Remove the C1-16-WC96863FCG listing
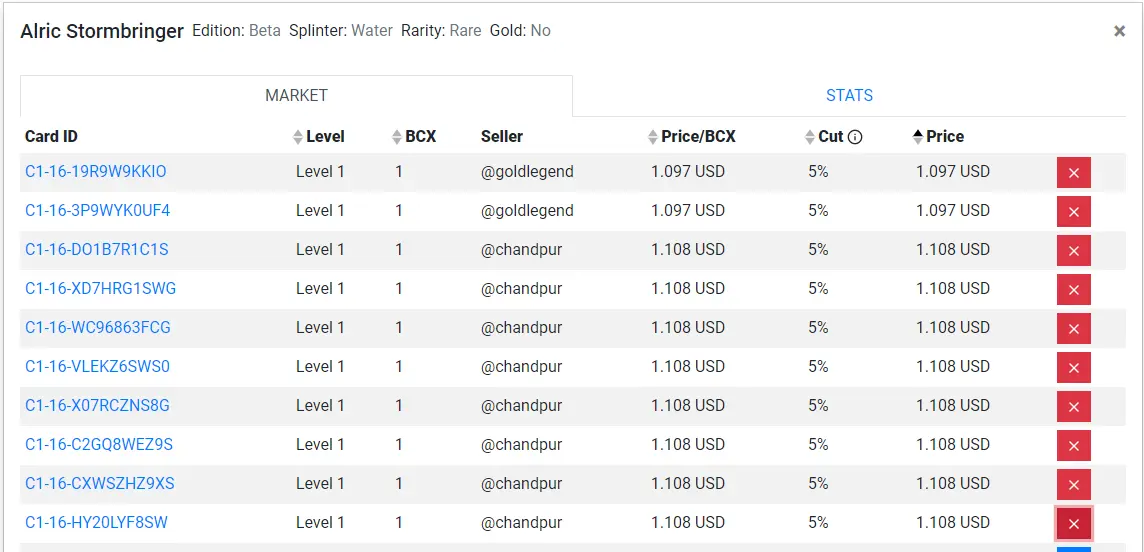 click(1073, 329)
